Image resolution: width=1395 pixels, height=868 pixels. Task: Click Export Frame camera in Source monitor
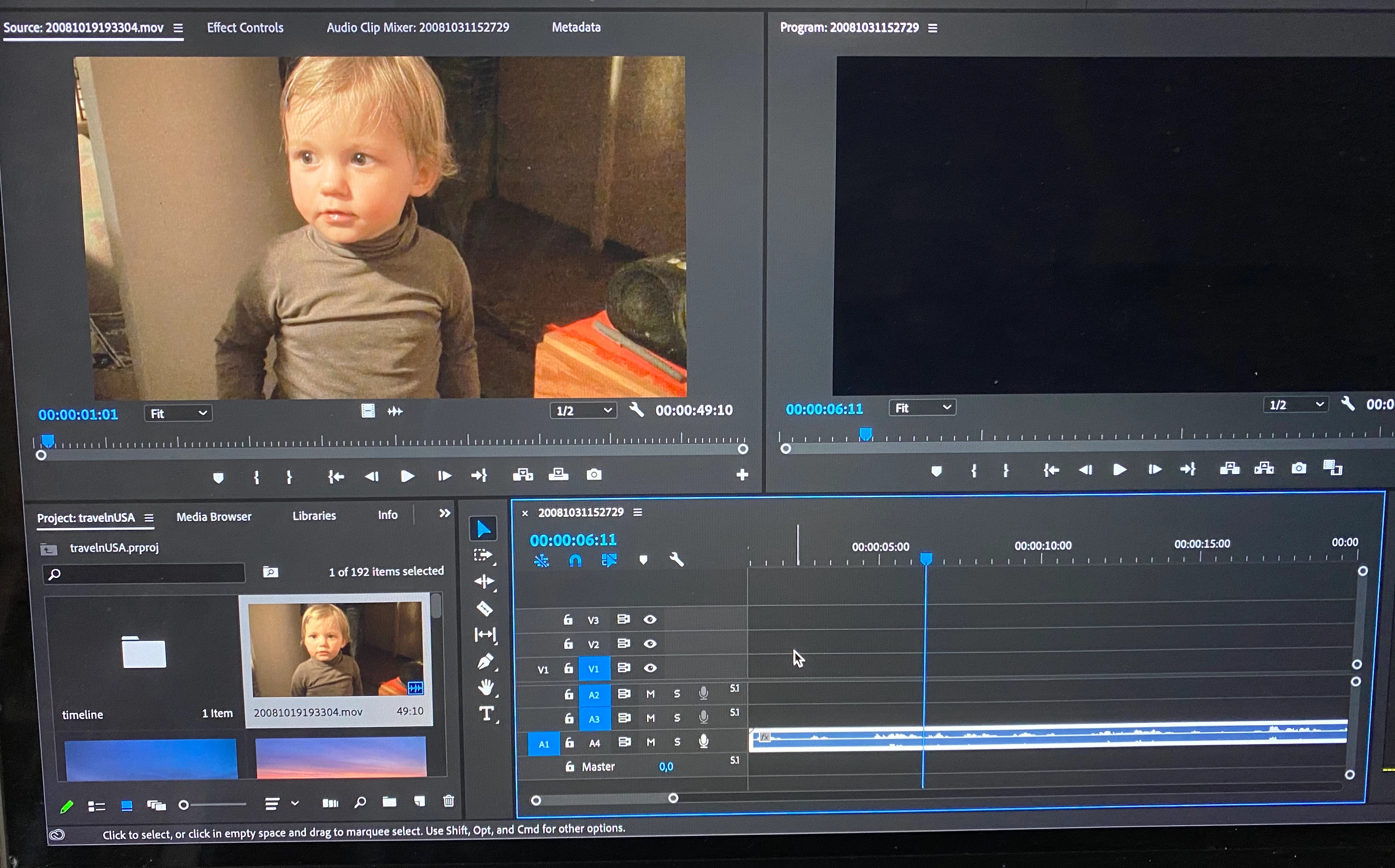(594, 475)
